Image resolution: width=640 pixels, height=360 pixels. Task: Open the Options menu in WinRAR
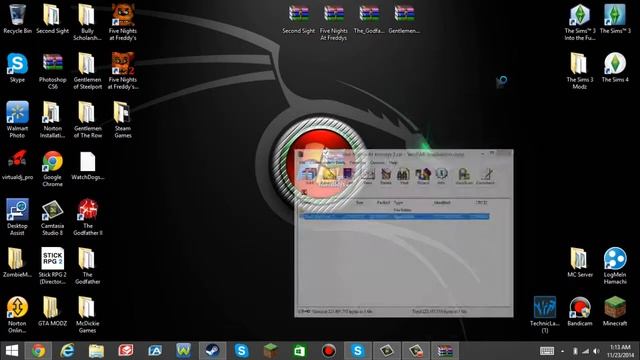click(377, 162)
